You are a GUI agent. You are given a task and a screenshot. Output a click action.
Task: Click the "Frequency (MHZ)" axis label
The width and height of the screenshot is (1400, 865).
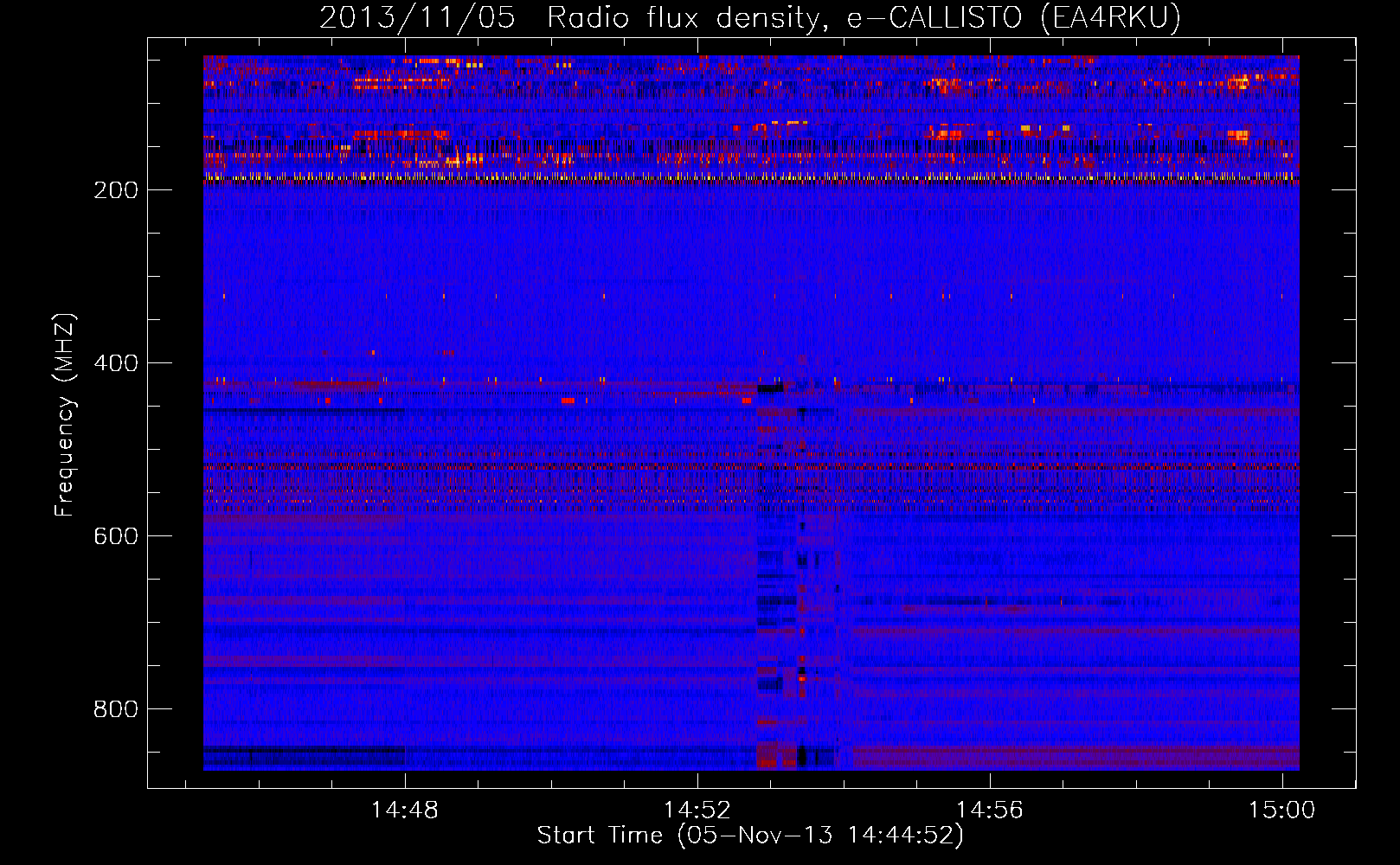tap(65, 415)
